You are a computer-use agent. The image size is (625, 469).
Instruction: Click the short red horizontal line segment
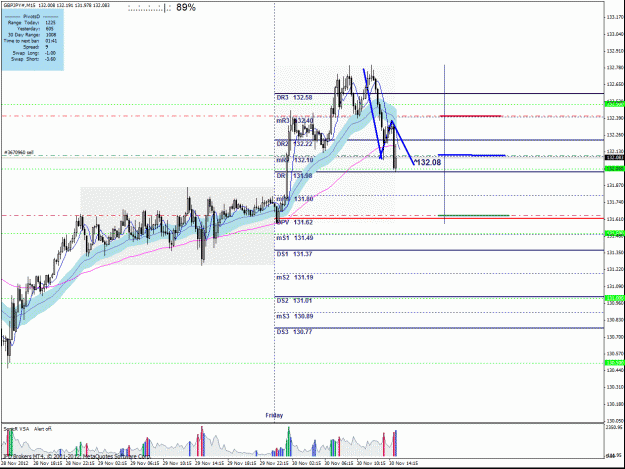click(x=470, y=116)
